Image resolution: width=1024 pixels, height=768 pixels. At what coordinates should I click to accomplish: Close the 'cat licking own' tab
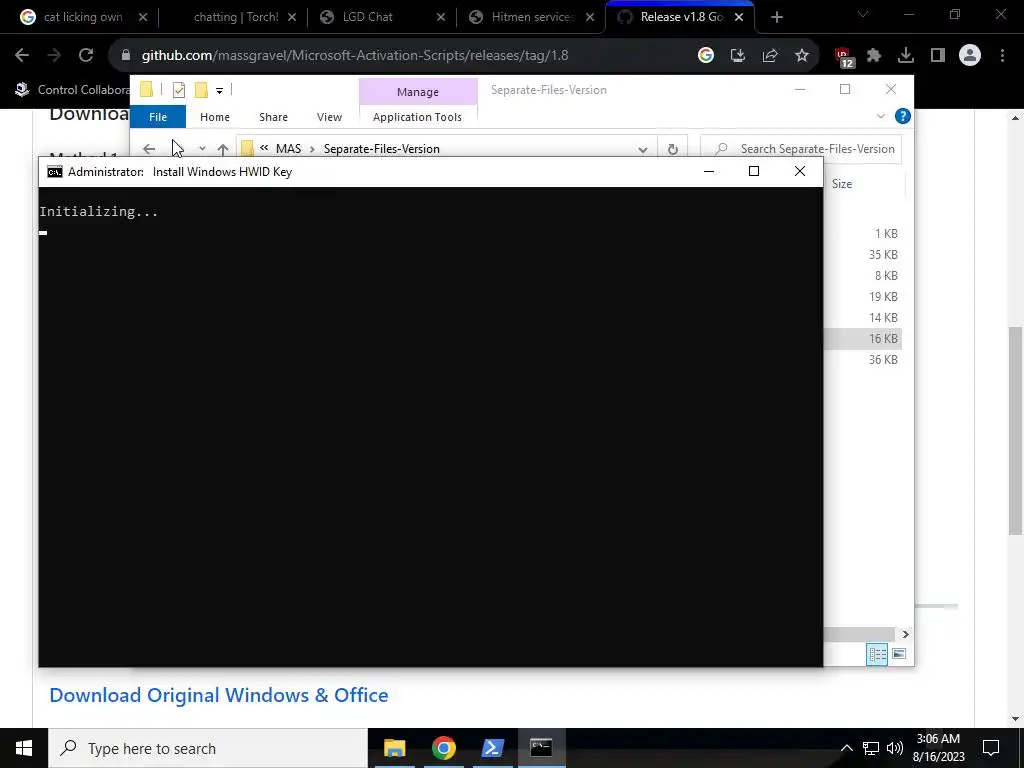[143, 18]
